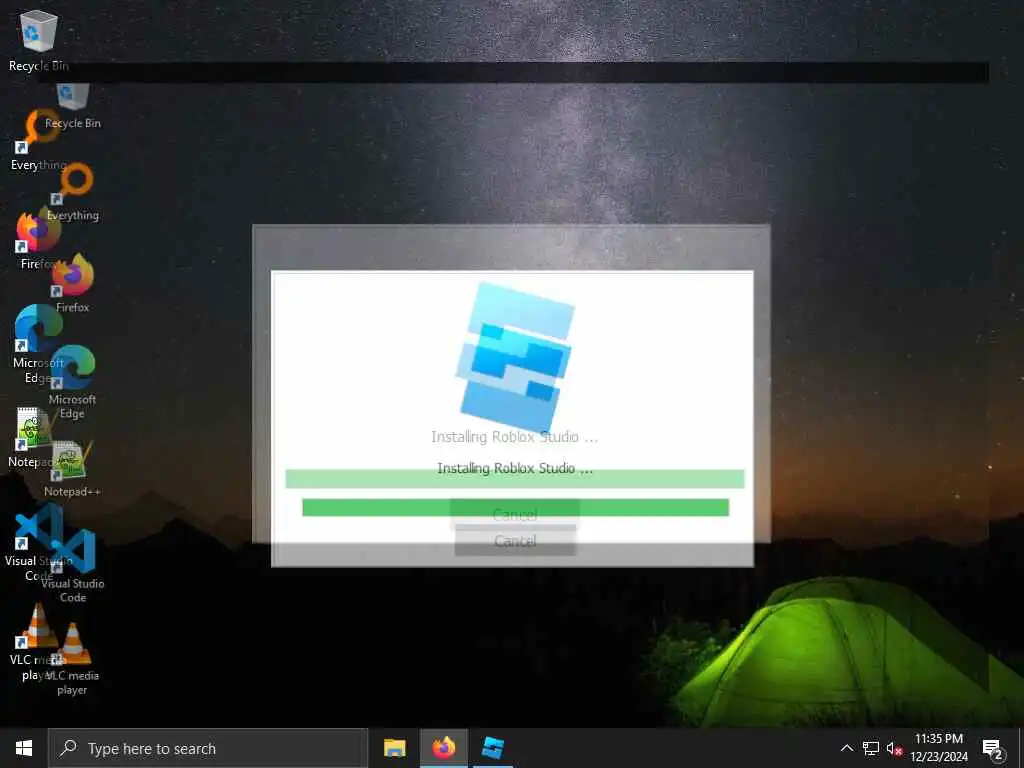Open the Windows Start menu
This screenshot has width=1024, height=768.
(24, 748)
